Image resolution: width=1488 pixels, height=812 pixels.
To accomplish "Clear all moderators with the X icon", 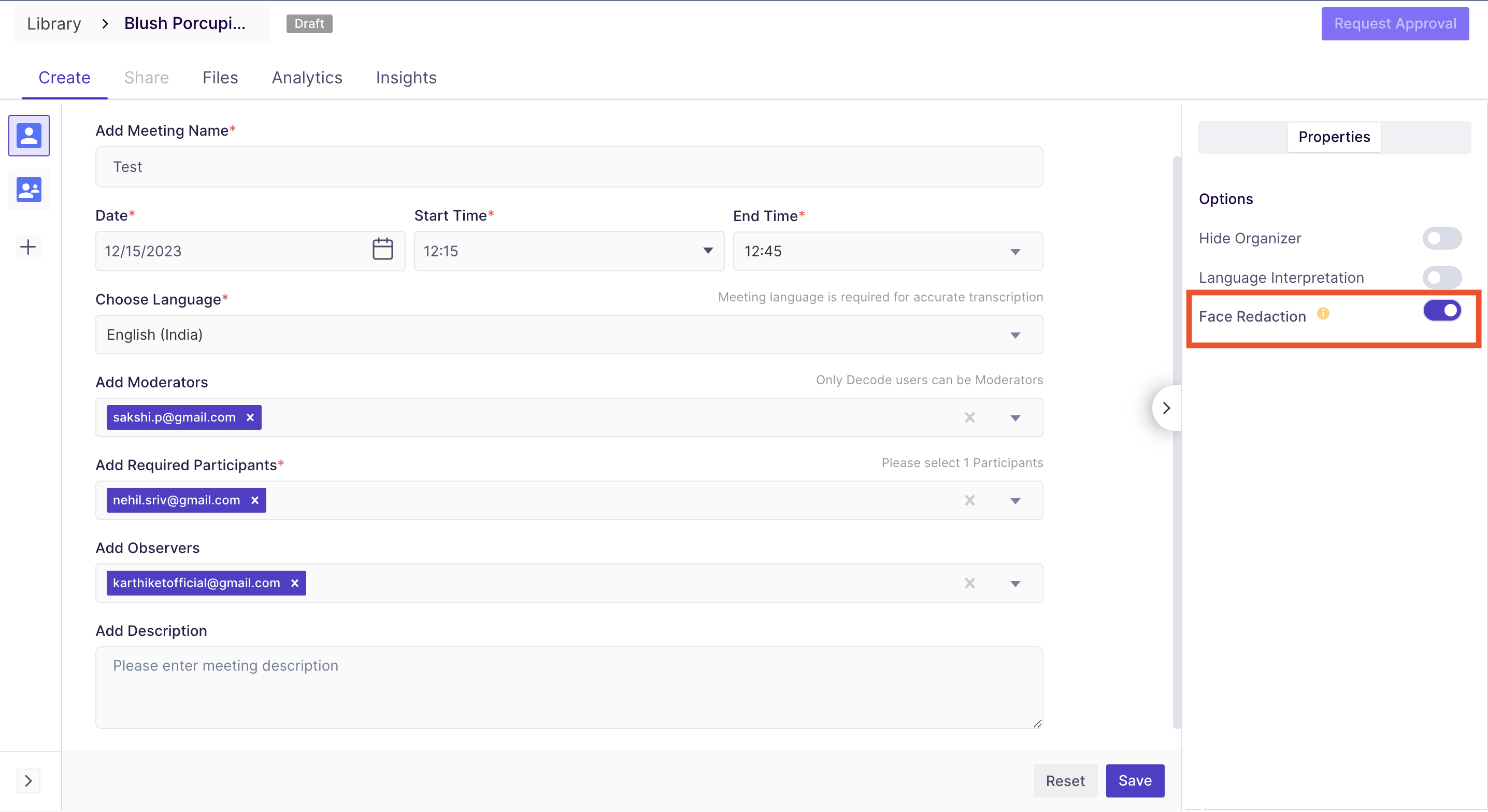I will point(970,417).
